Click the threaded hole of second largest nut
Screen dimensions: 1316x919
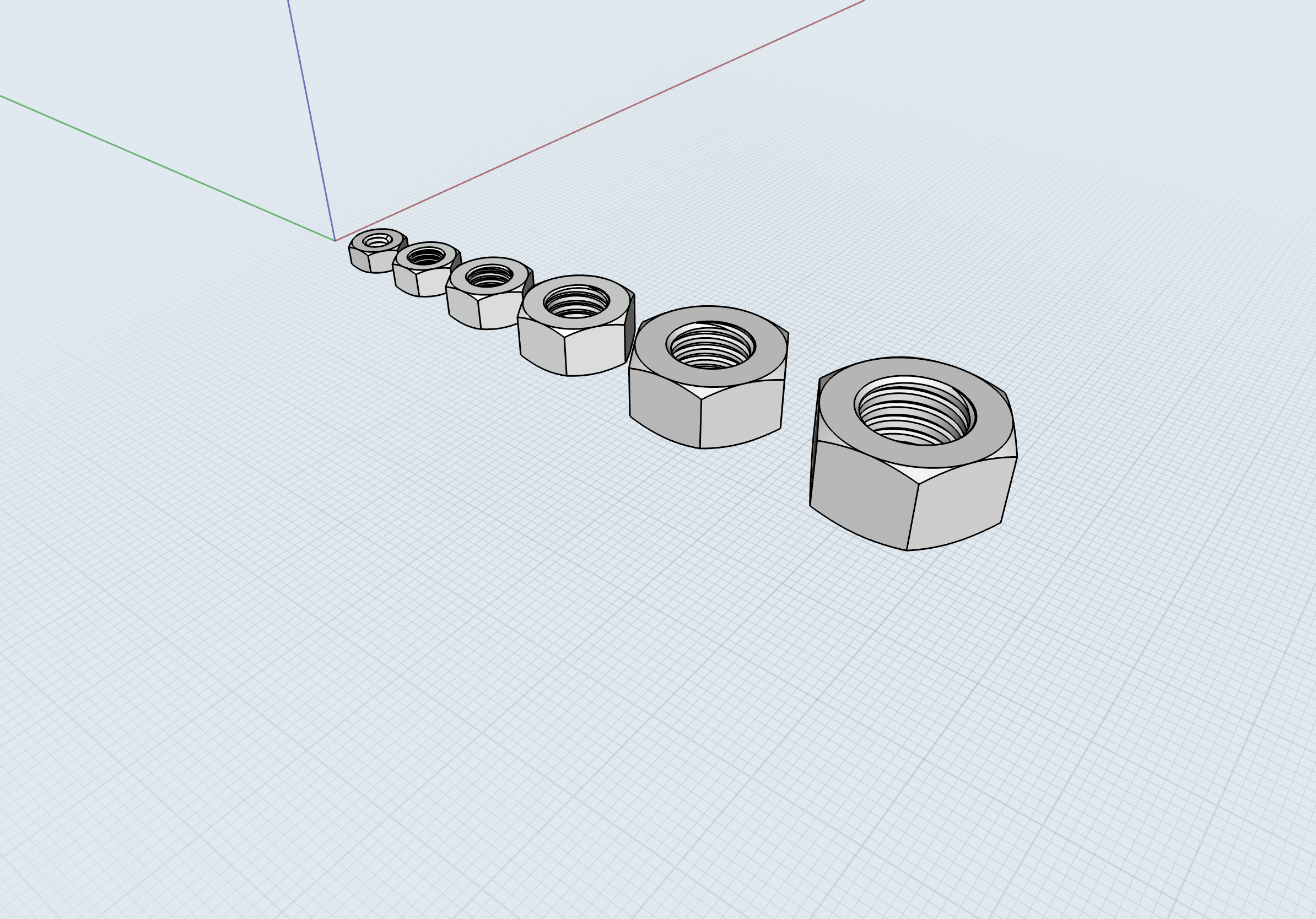(x=711, y=345)
